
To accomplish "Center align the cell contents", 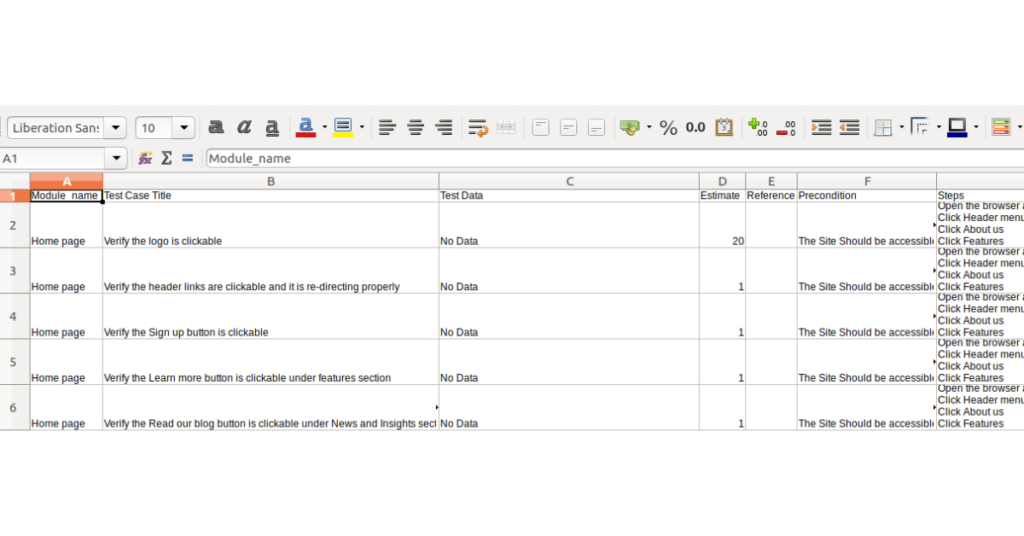I will (415, 128).
